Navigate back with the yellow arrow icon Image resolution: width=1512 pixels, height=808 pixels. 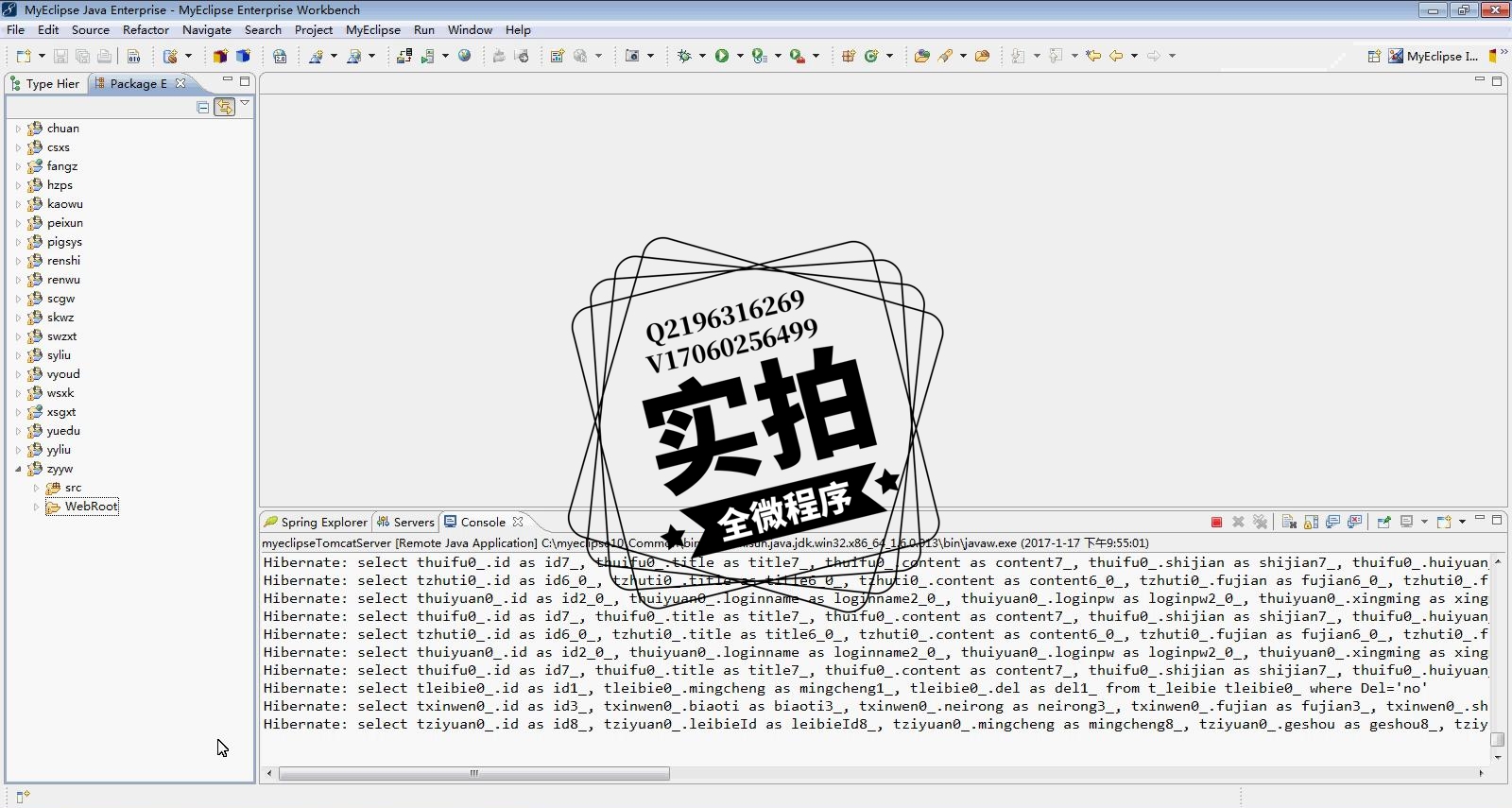(x=1116, y=56)
